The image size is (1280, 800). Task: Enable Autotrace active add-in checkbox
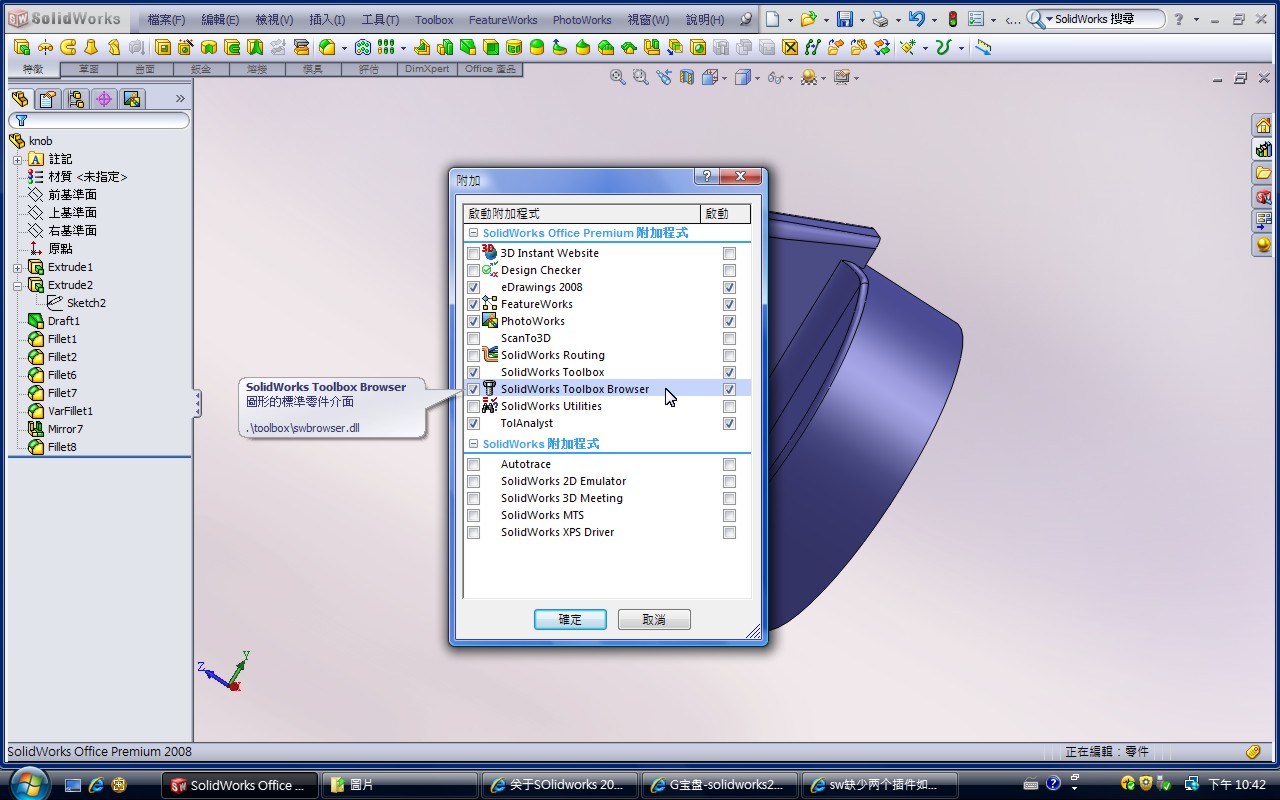point(473,464)
